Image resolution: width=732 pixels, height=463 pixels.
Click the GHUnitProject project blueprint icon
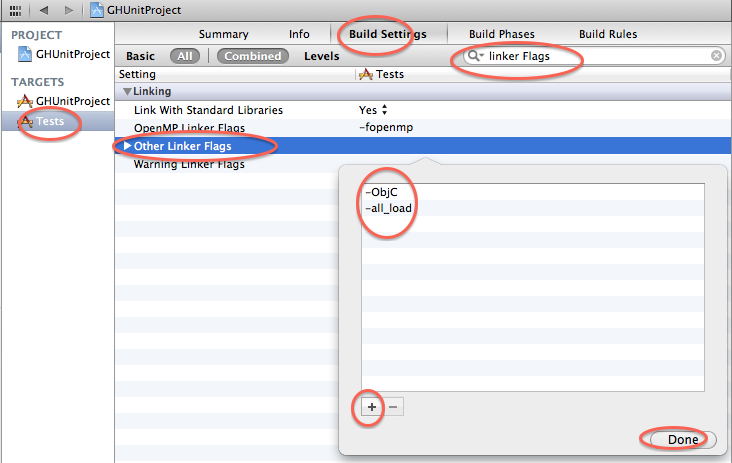(x=25, y=54)
